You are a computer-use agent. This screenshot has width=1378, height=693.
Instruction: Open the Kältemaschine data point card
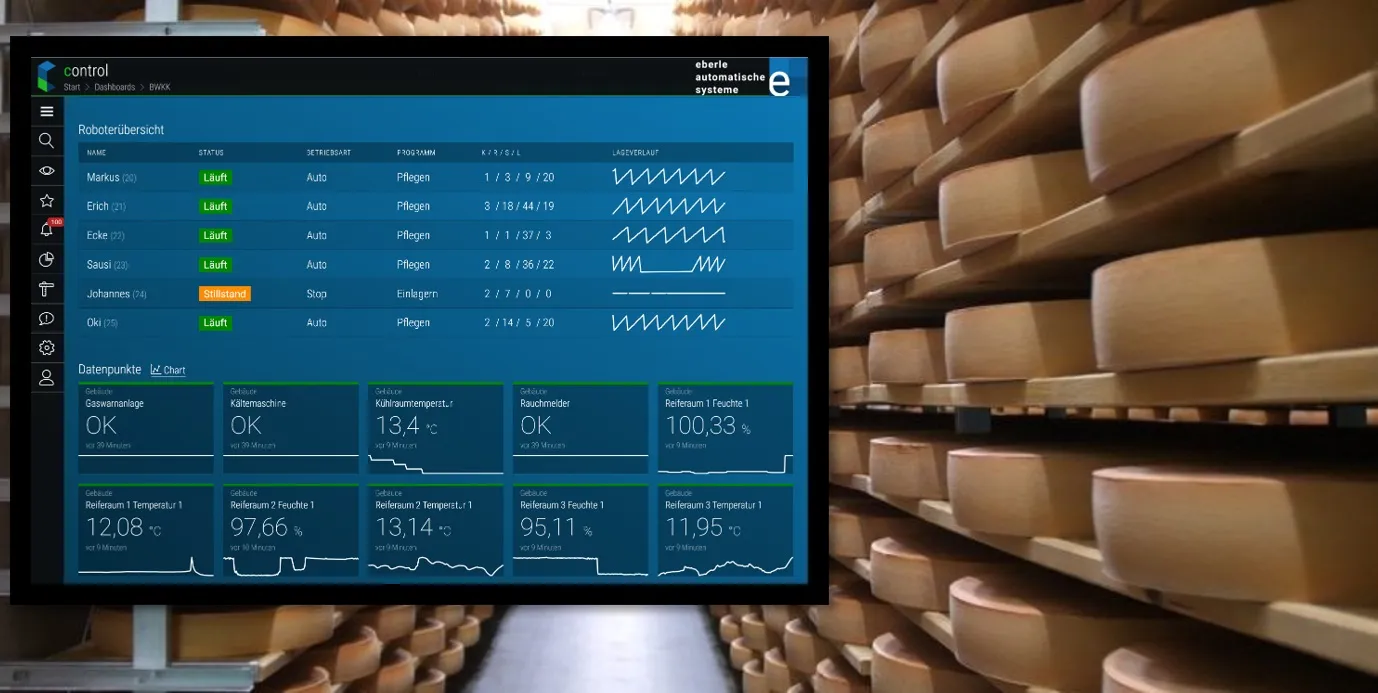291,429
